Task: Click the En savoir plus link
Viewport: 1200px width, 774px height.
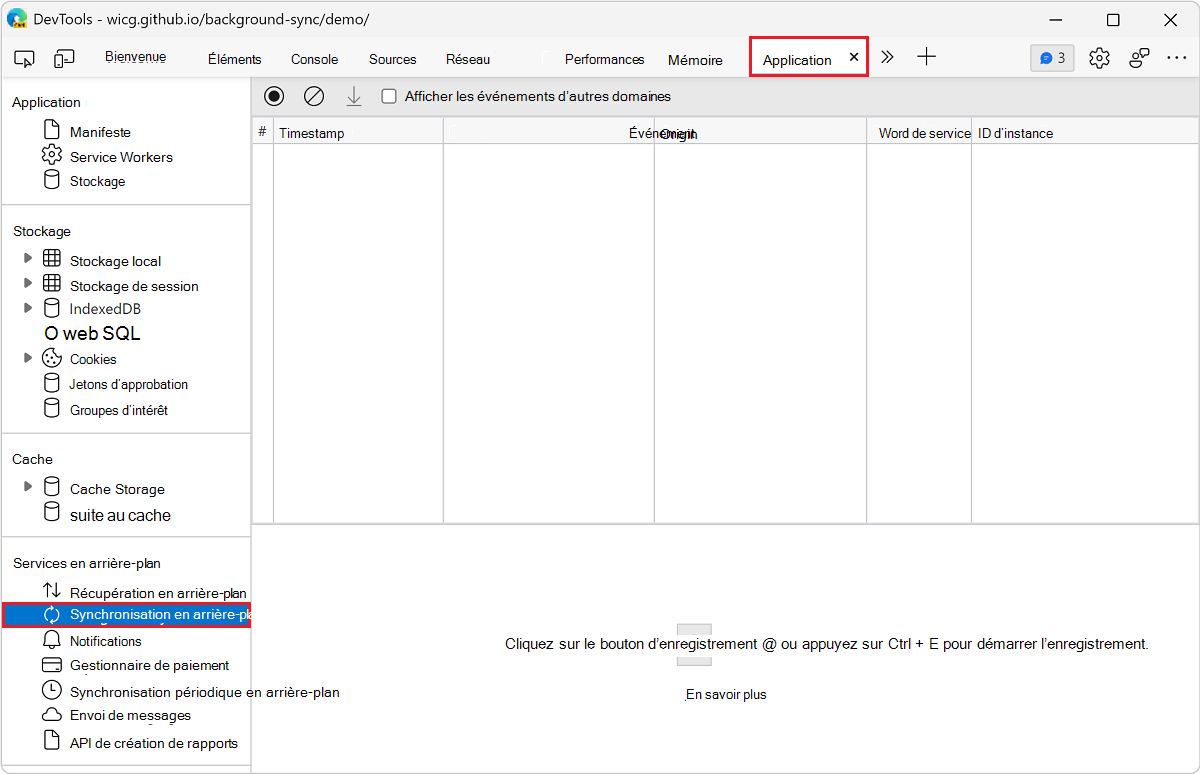Action: [x=724, y=693]
